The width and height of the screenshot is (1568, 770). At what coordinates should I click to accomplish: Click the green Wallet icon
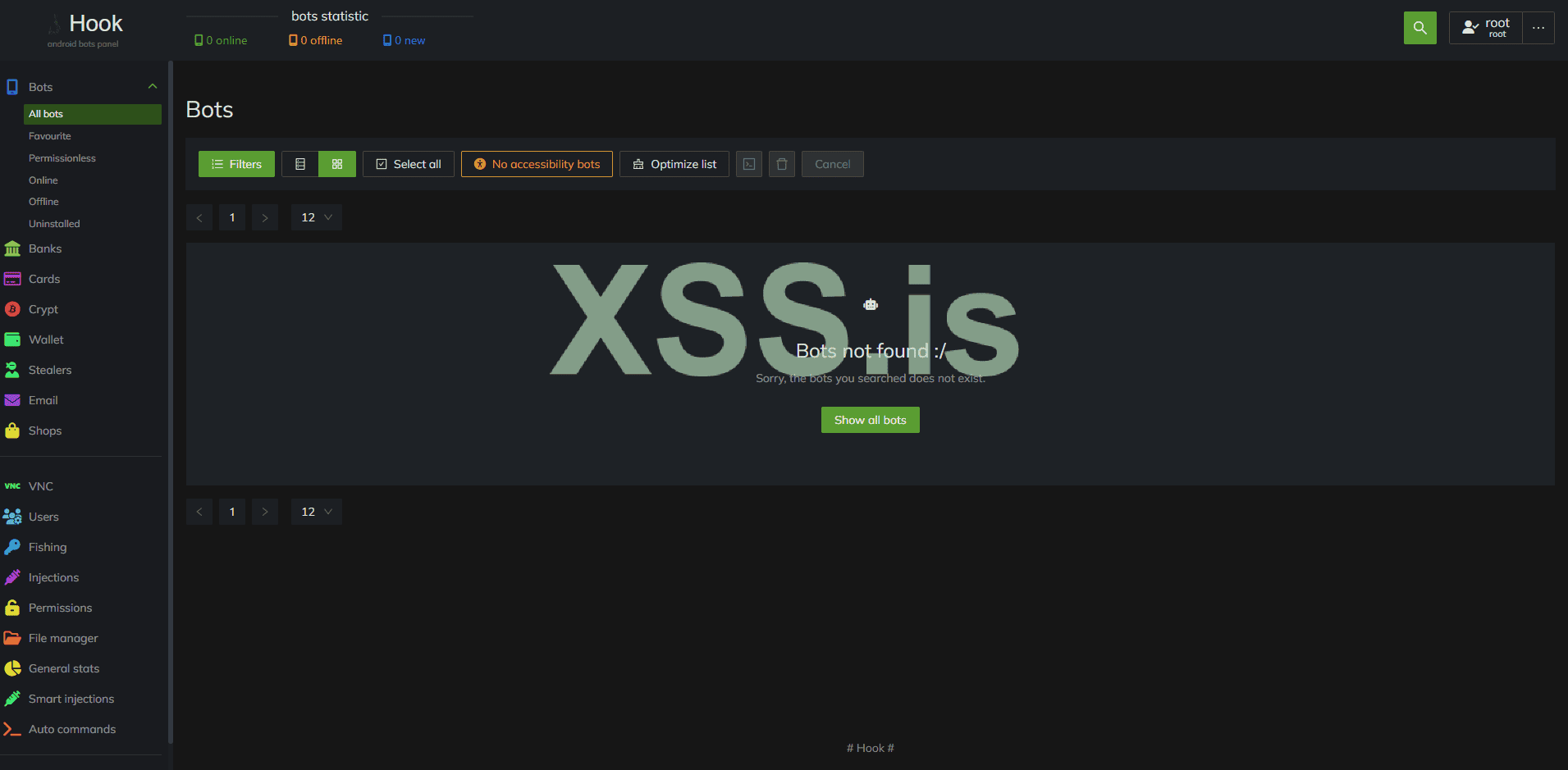(12, 339)
